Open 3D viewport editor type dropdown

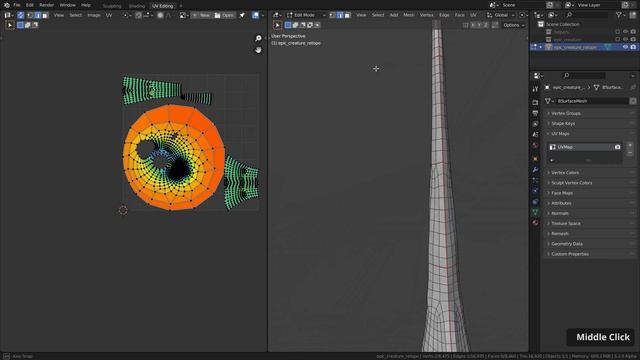277,15
